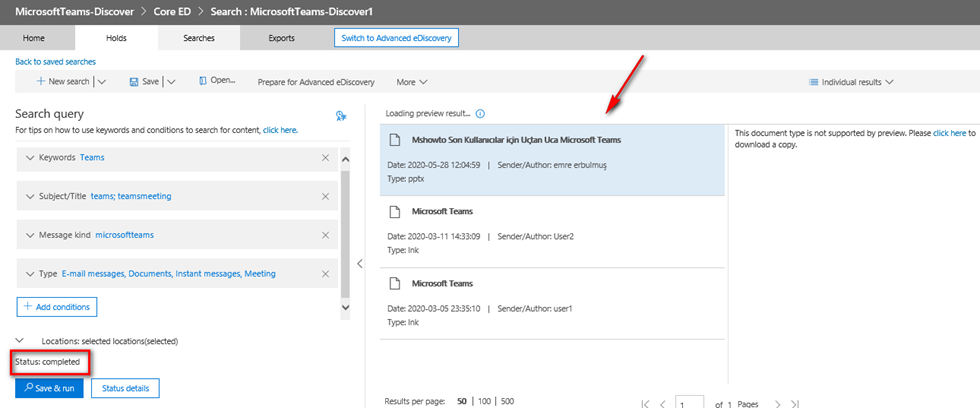Click the preview click here download link
980x408 pixels.
(x=949, y=134)
